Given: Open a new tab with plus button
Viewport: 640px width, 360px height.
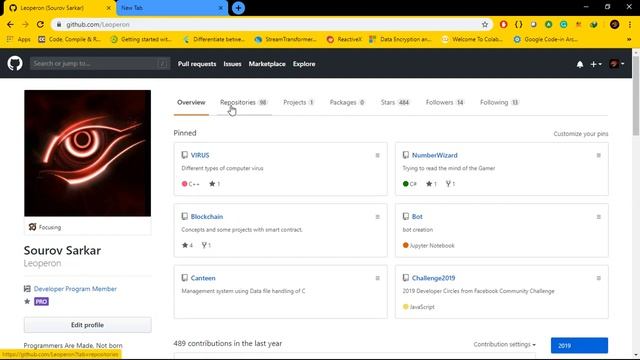Looking at the screenshot, I should coord(238,8).
